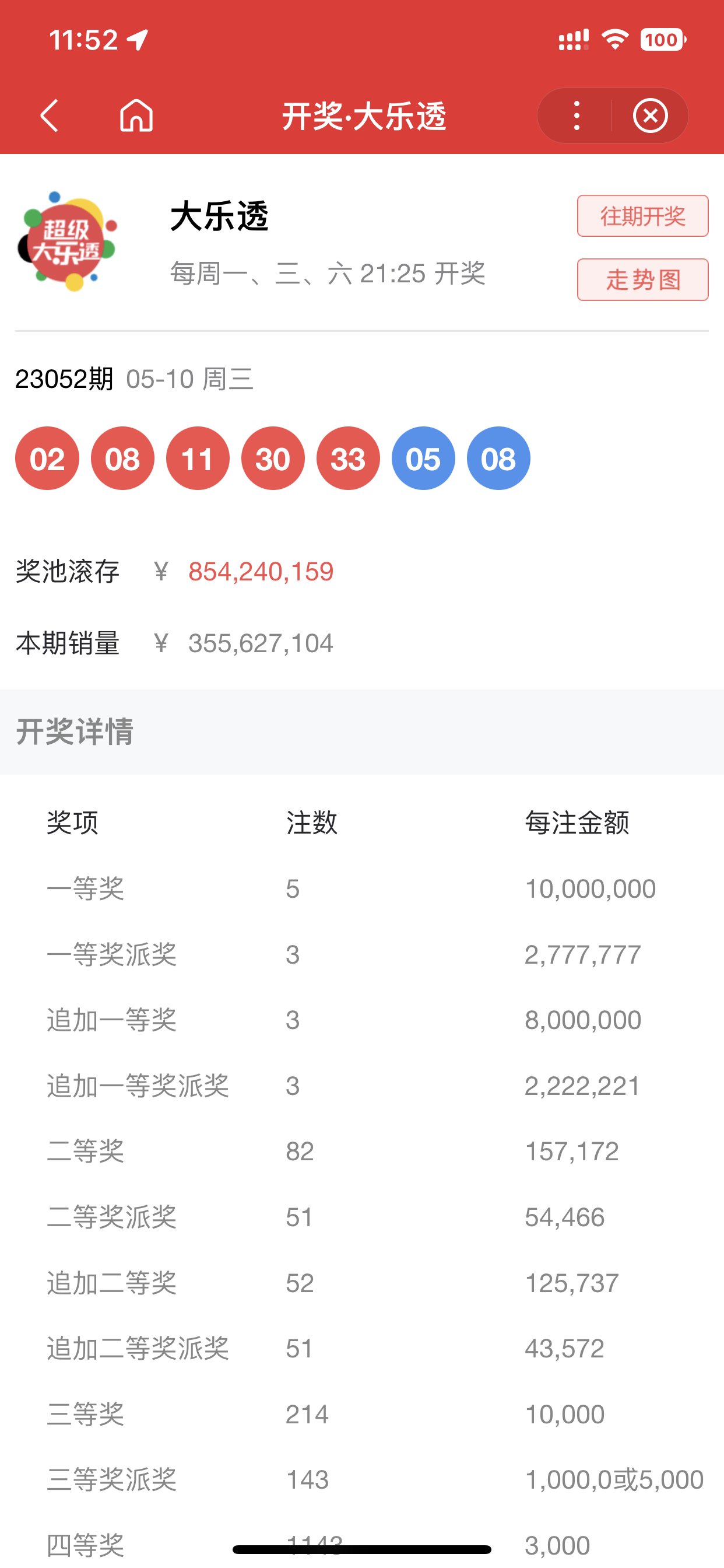Tap the back arrow icon
Viewport: 724px width, 1568px height.
[x=50, y=116]
